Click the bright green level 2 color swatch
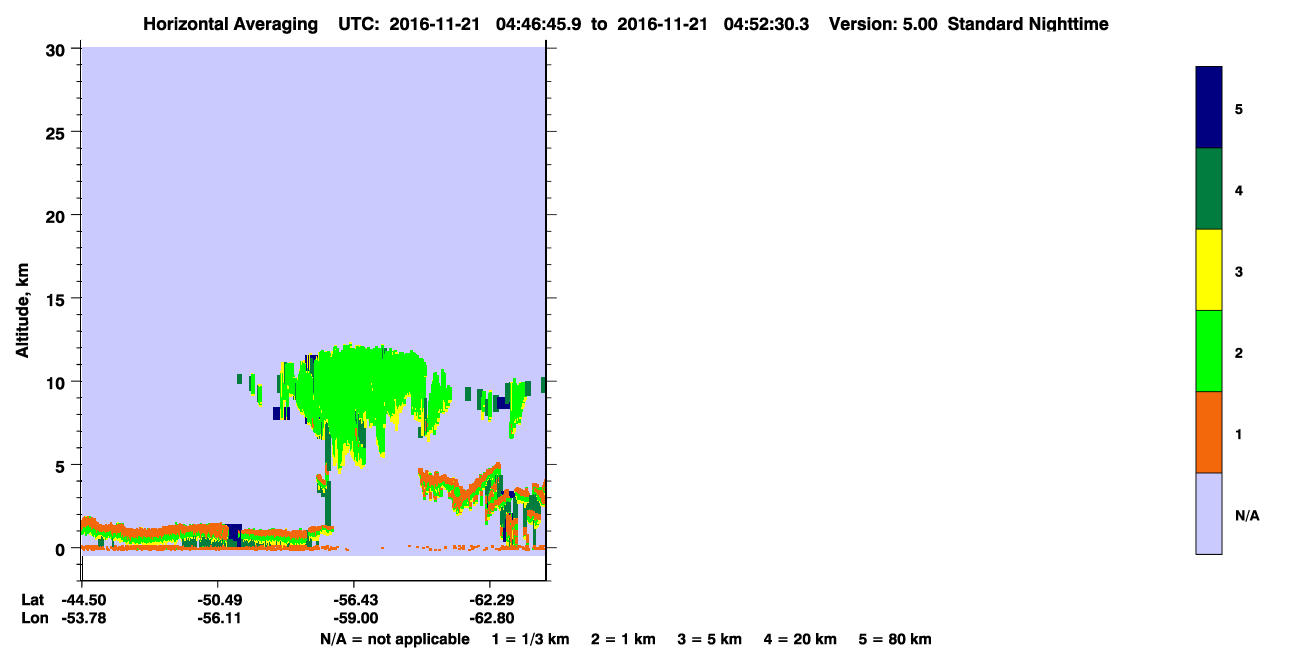The width and height of the screenshot is (1300, 667). (1209, 351)
